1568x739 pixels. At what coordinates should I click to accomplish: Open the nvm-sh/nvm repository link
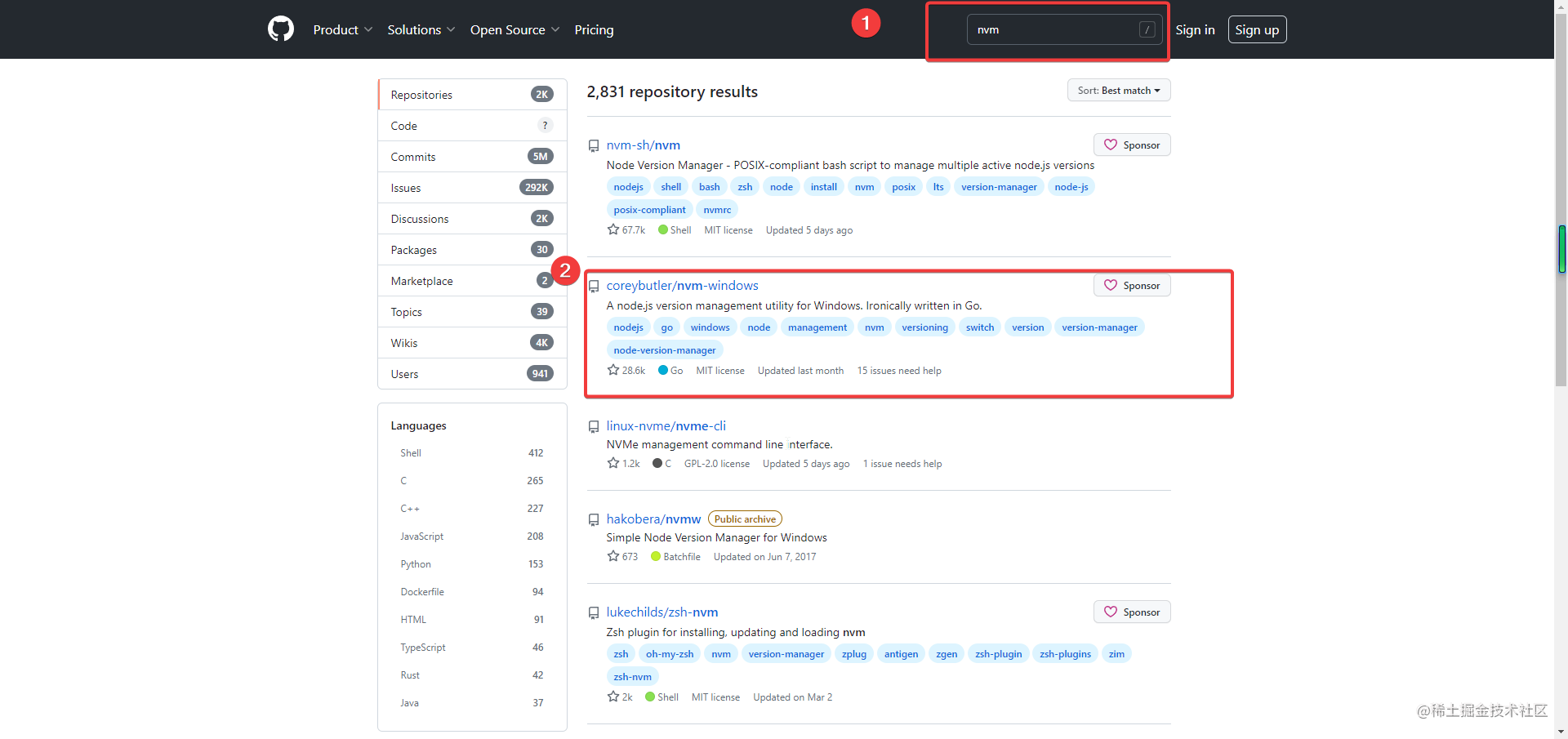(643, 145)
